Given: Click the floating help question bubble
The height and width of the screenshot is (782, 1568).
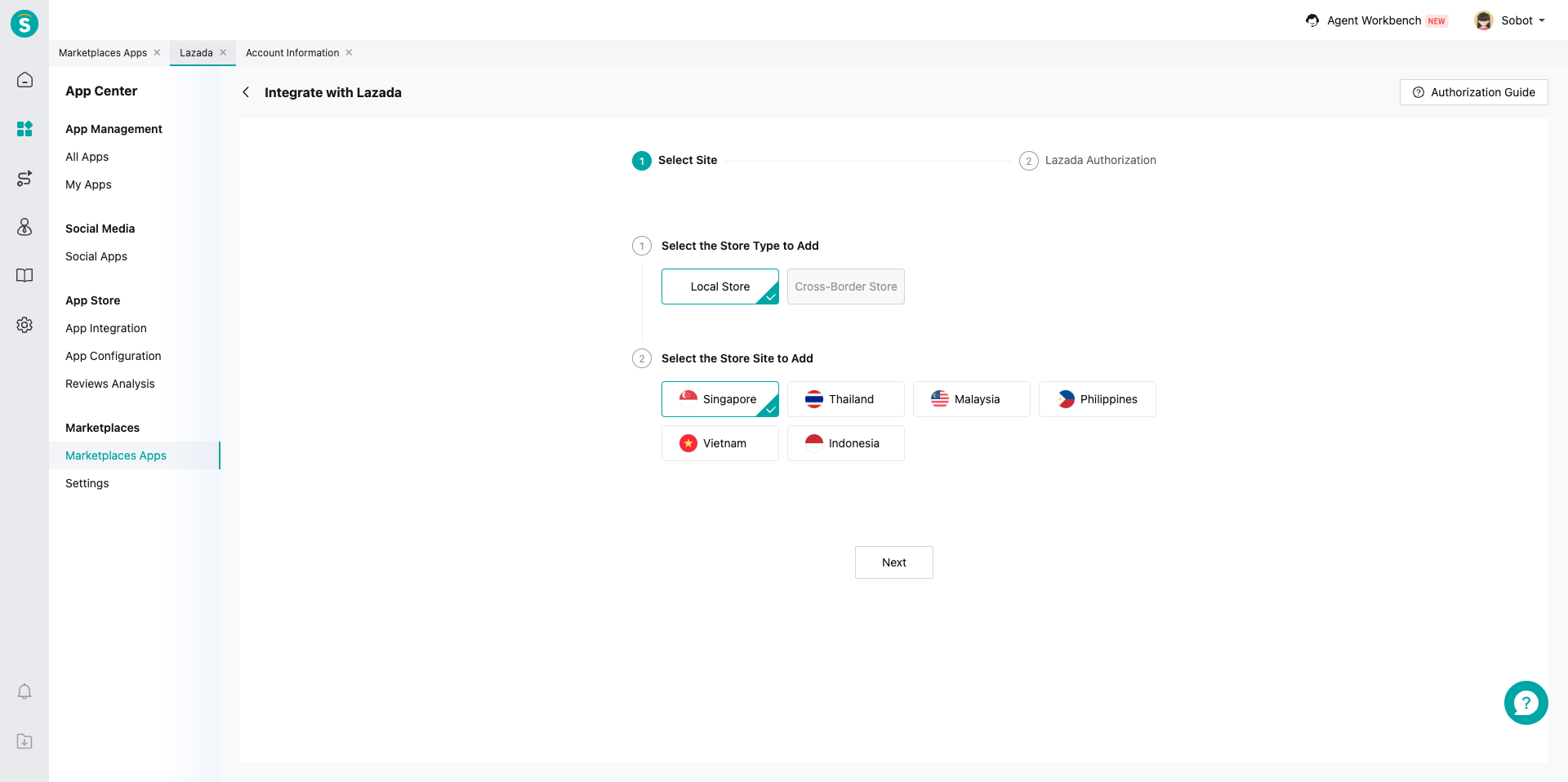Looking at the screenshot, I should click(x=1526, y=703).
